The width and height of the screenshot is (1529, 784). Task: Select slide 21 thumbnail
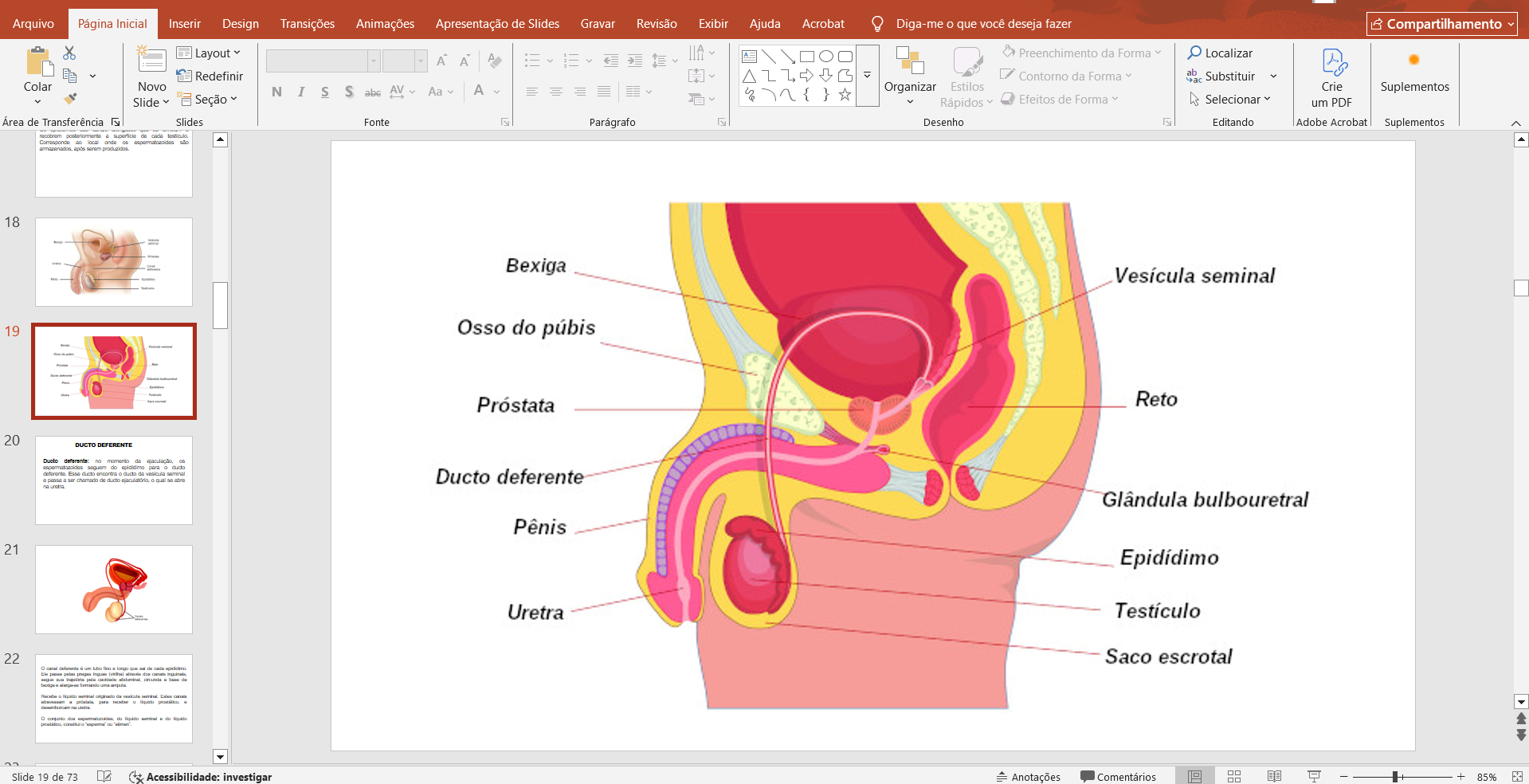pos(114,590)
